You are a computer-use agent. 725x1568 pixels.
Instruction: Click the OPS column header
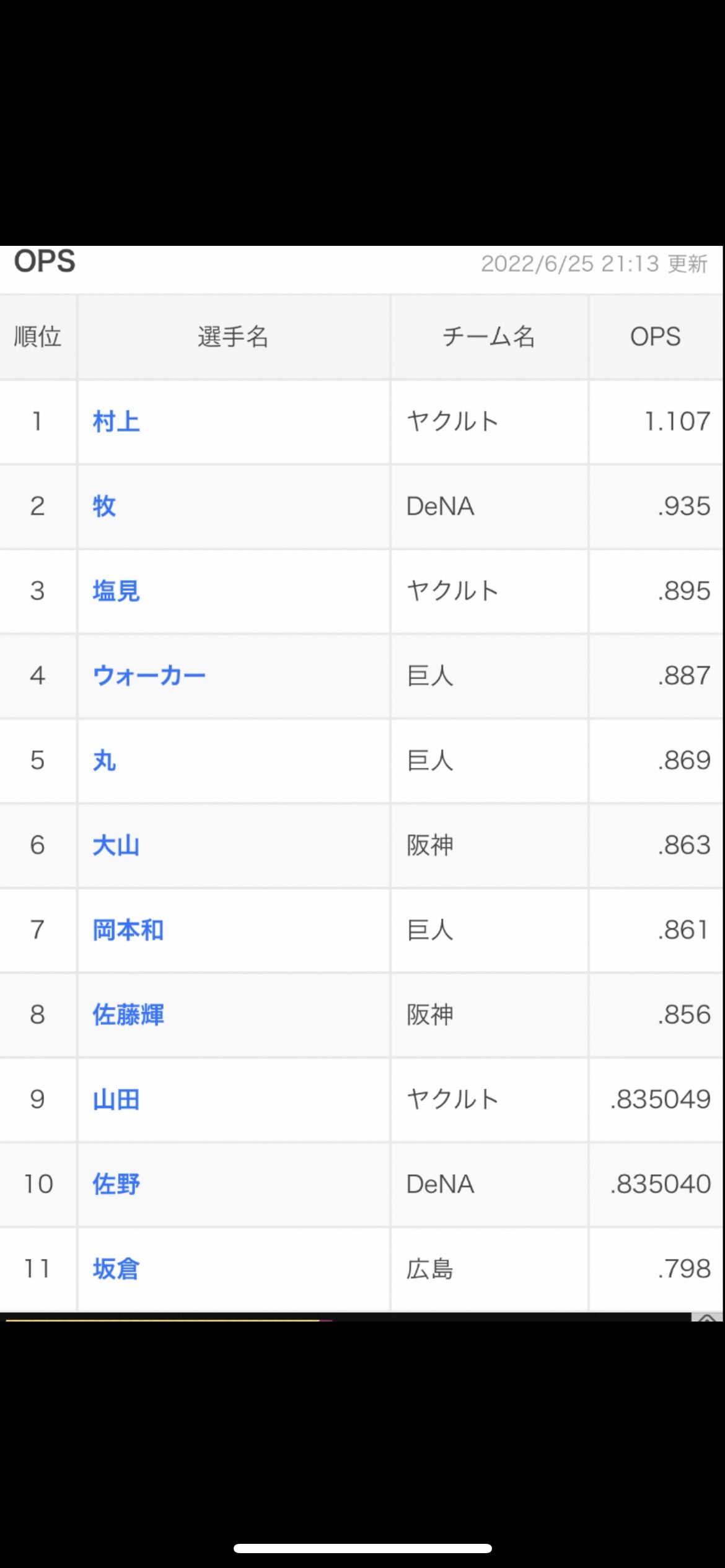(656, 337)
